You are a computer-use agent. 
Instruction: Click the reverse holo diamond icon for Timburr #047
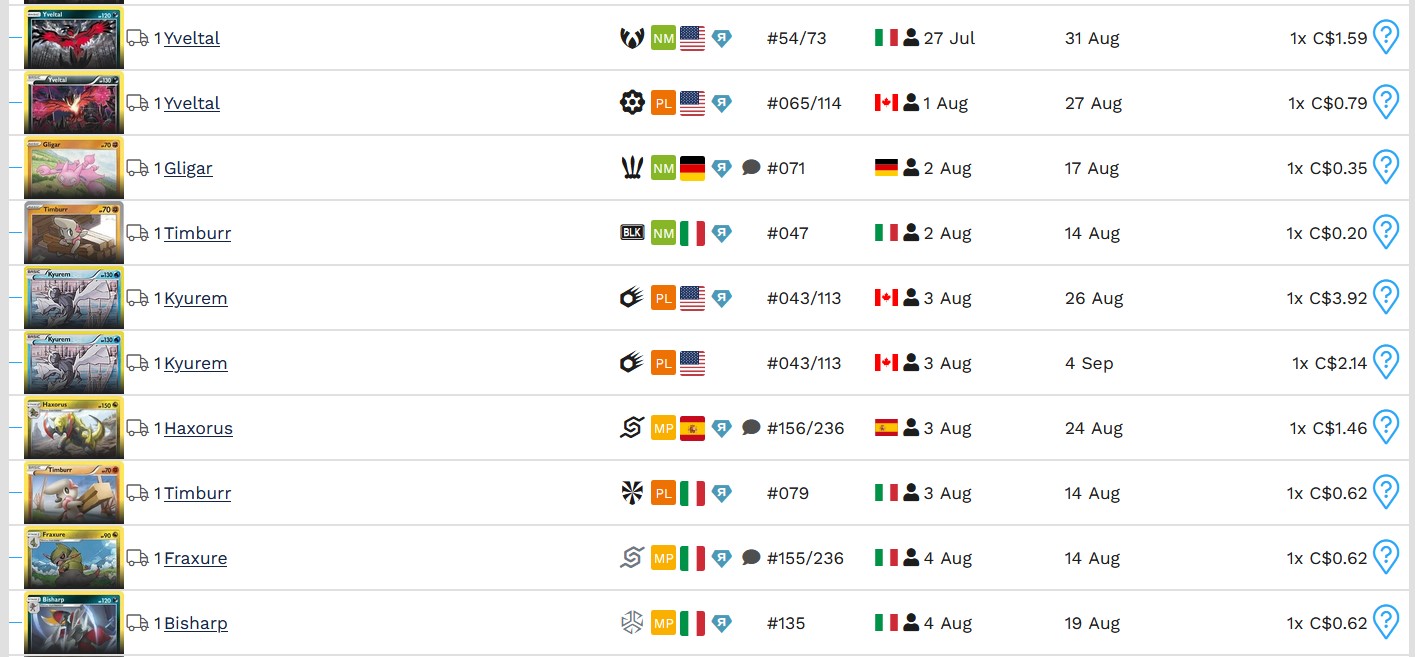point(721,233)
